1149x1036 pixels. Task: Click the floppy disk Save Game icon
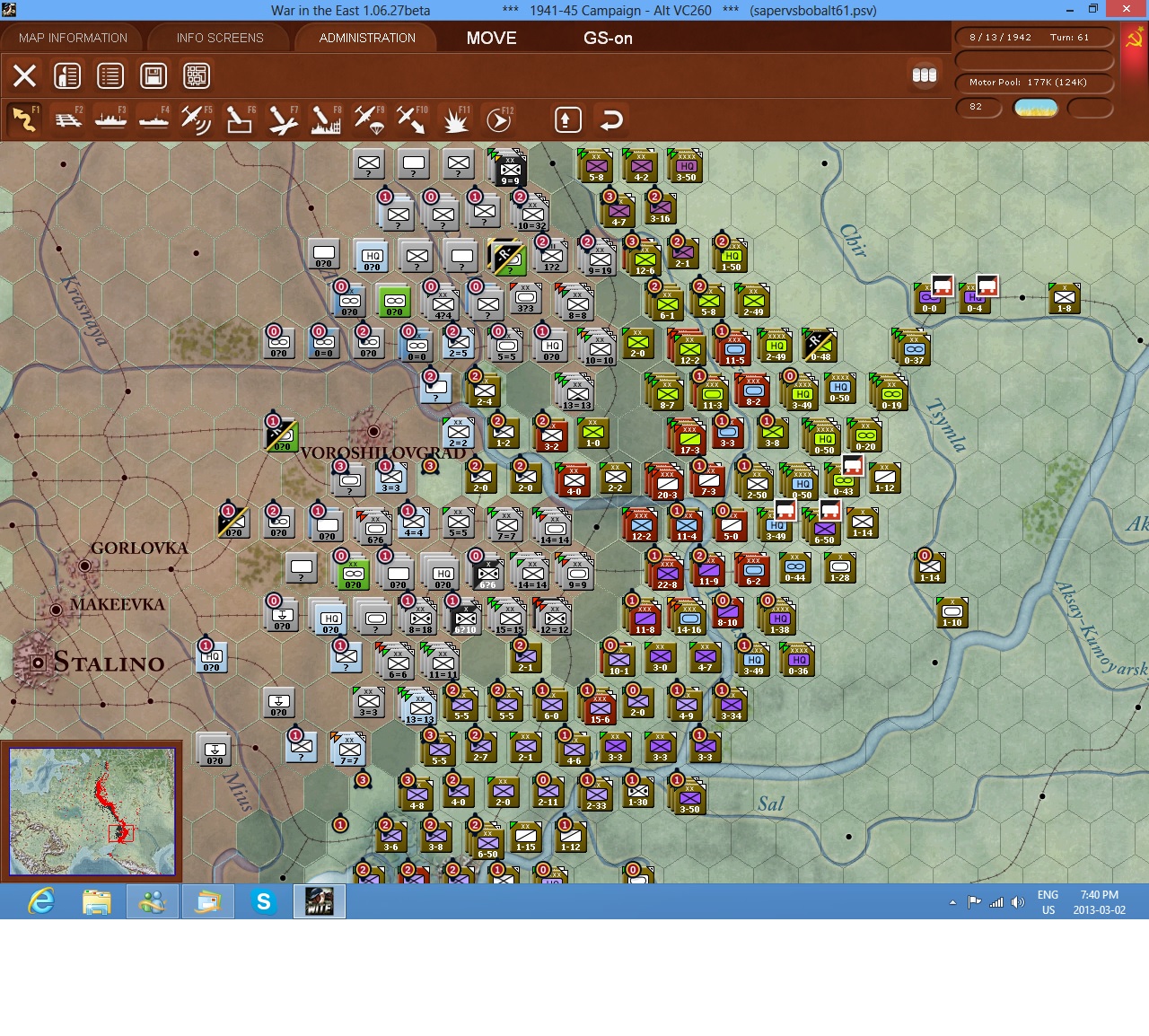153,75
